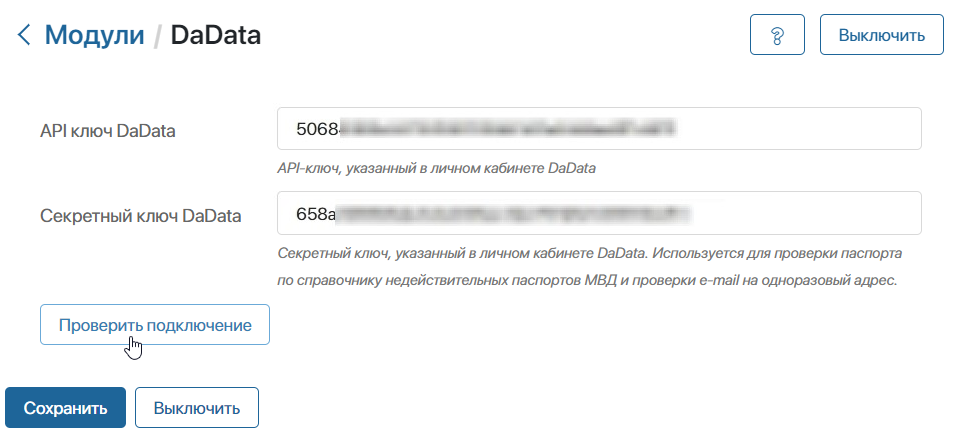Click the API ключ DaData label
Viewport: 957px width, 446px height.
coord(107,131)
